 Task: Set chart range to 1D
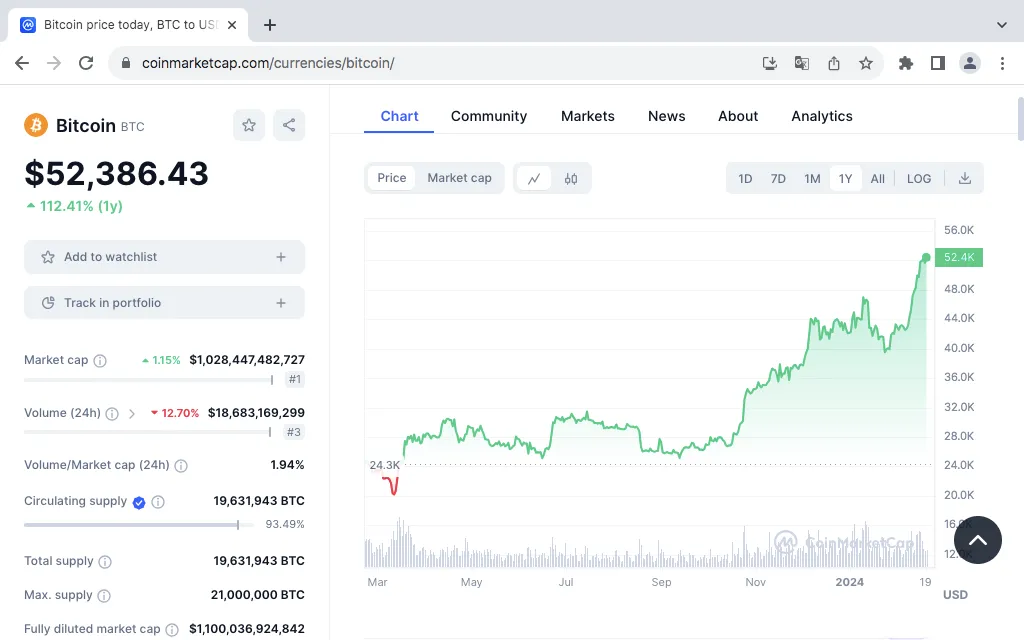745,179
